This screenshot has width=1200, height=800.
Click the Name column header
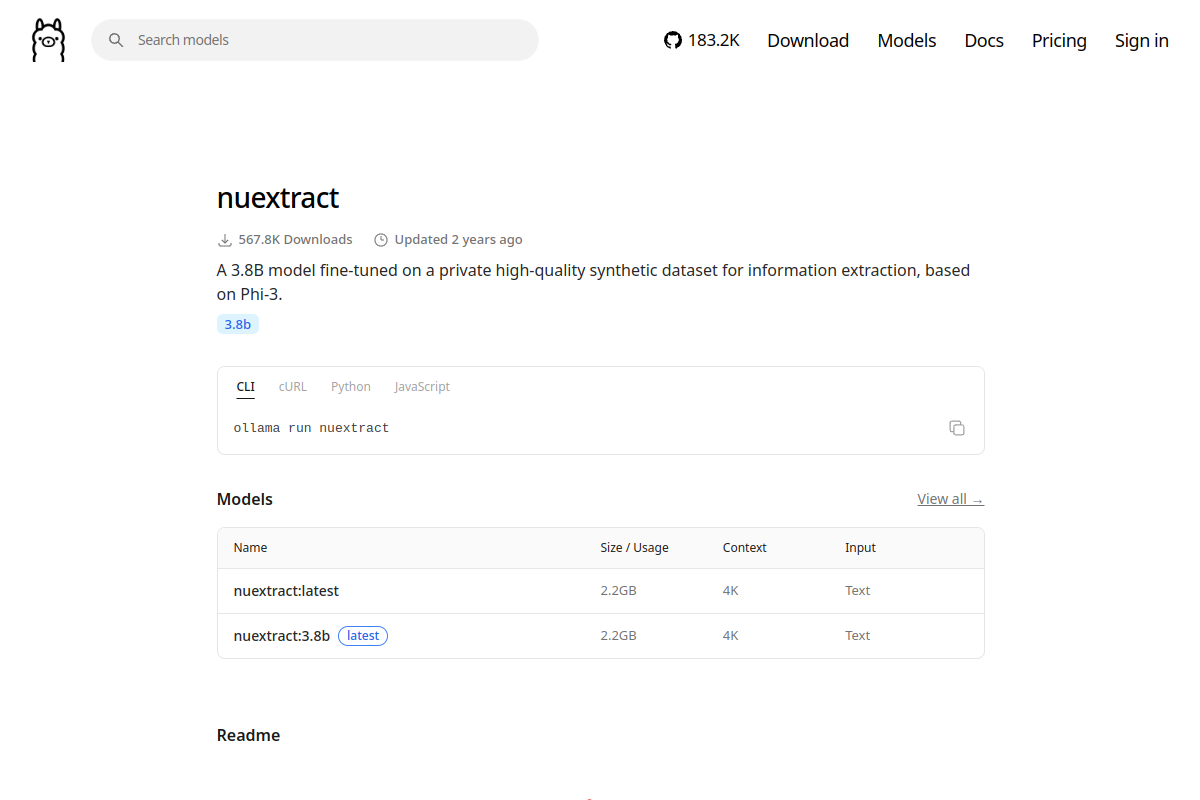[250, 548]
